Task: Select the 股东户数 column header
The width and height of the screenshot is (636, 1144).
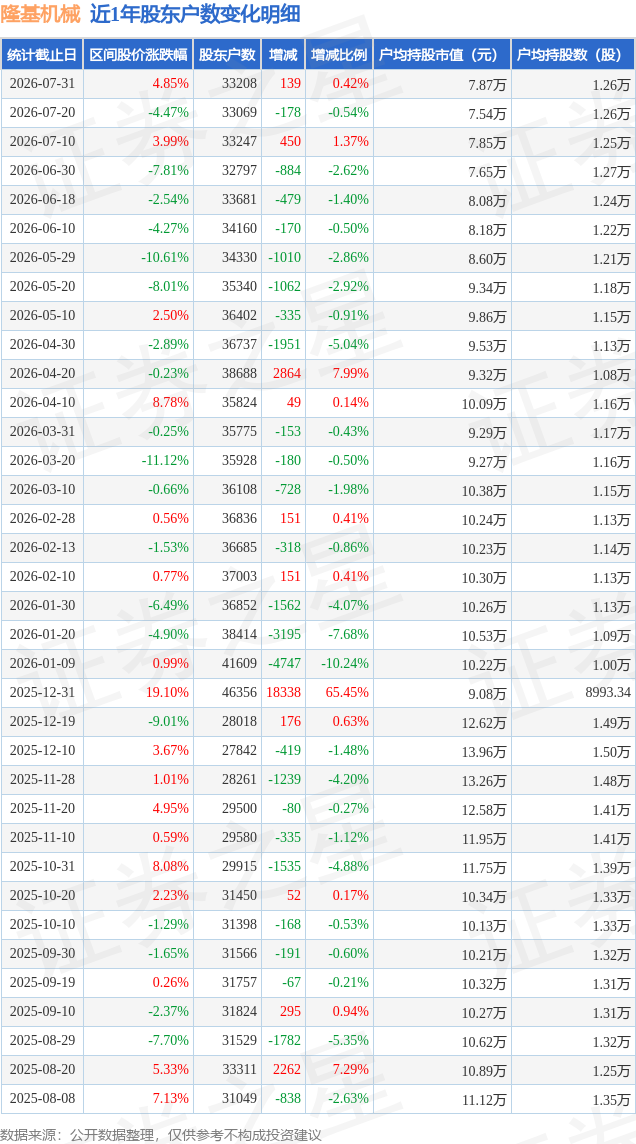Action: 227,55
